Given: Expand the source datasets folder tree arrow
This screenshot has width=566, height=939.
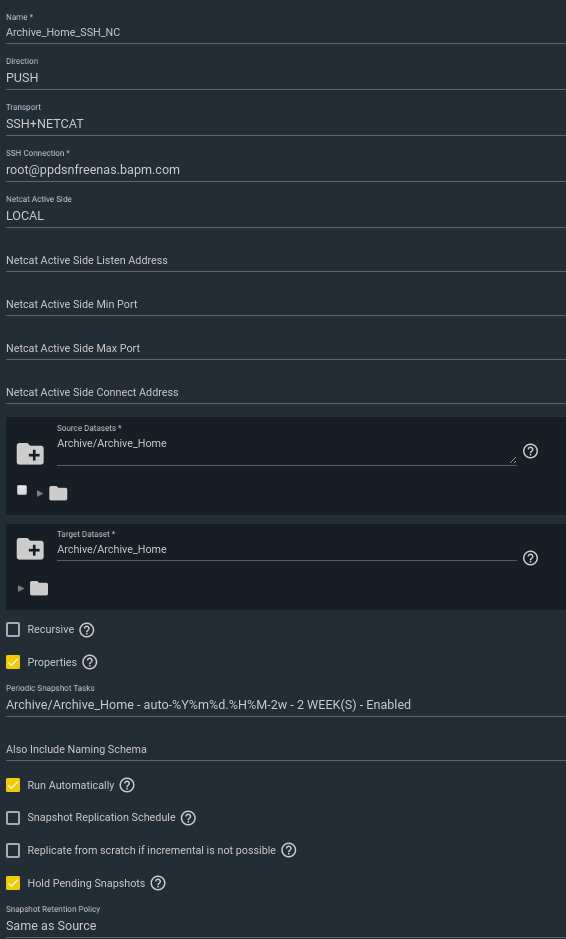Looking at the screenshot, I should (x=40, y=493).
